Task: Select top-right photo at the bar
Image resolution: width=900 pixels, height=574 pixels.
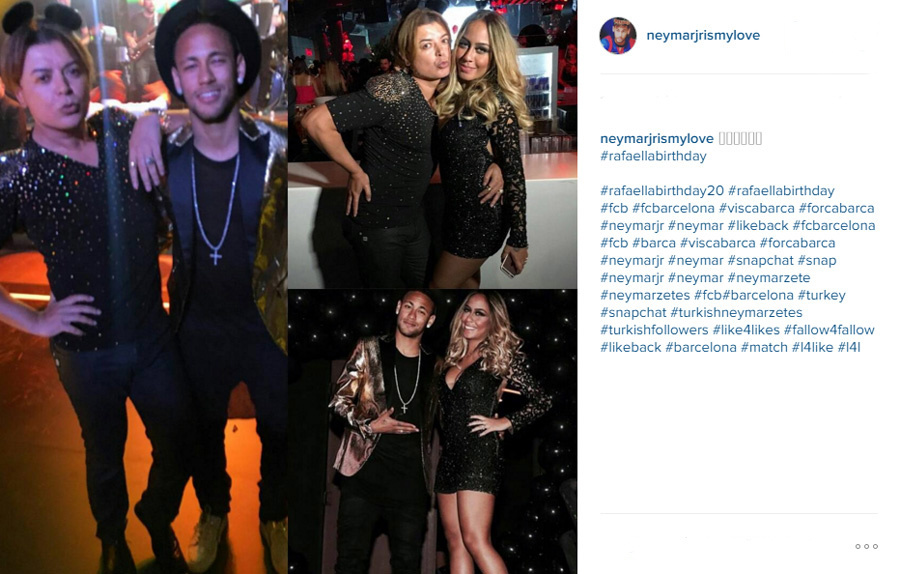Action: pyautogui.click(x=433, y=144)
